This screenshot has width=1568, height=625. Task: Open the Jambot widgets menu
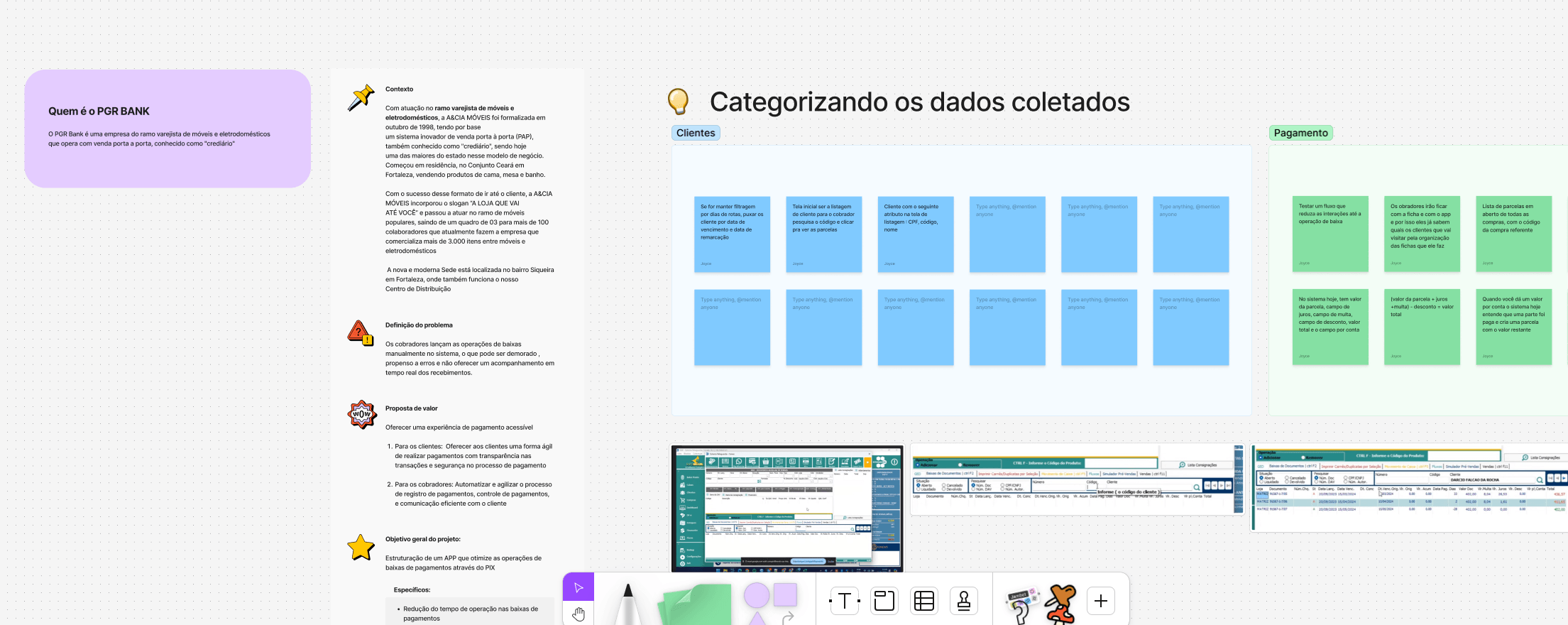tap(1021, 606)
